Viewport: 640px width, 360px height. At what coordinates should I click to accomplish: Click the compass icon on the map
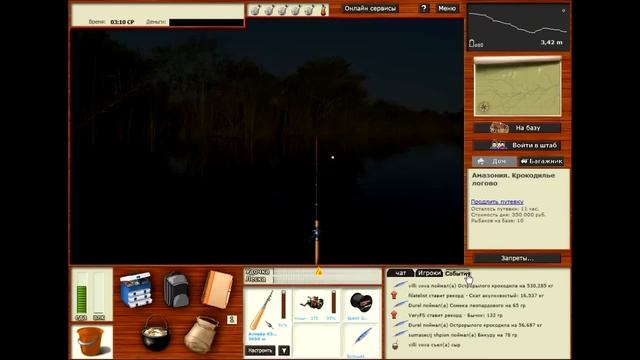484,107
